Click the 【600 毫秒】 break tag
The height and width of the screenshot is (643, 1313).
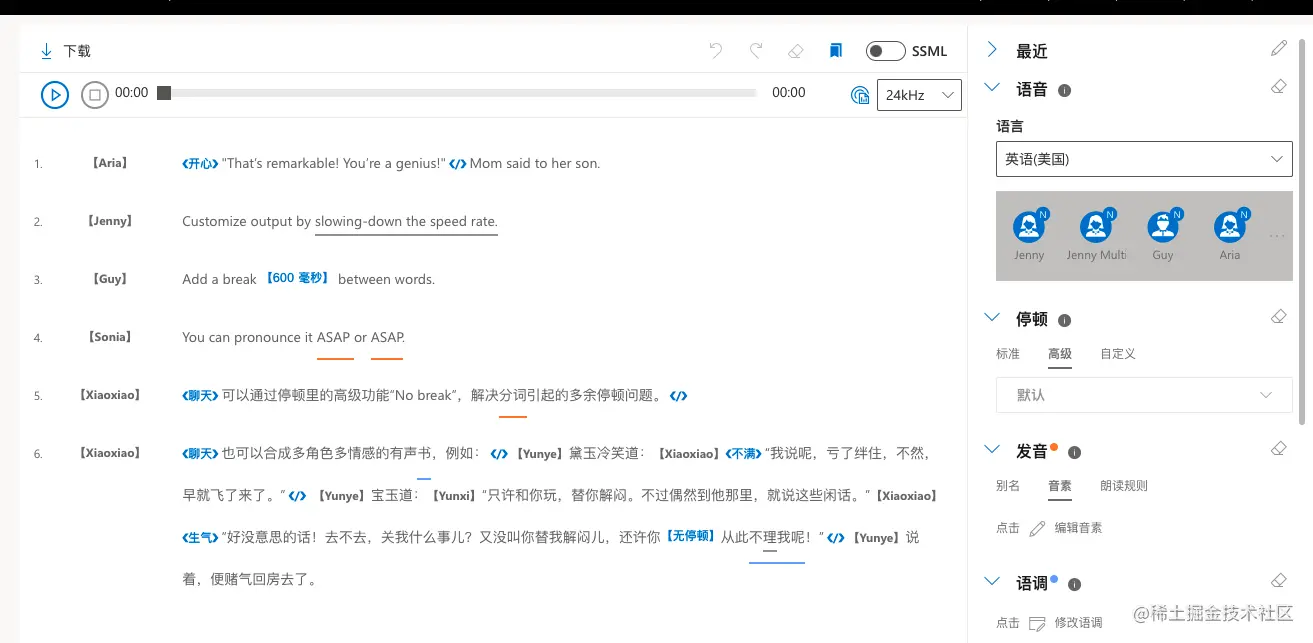coord(297,279)
